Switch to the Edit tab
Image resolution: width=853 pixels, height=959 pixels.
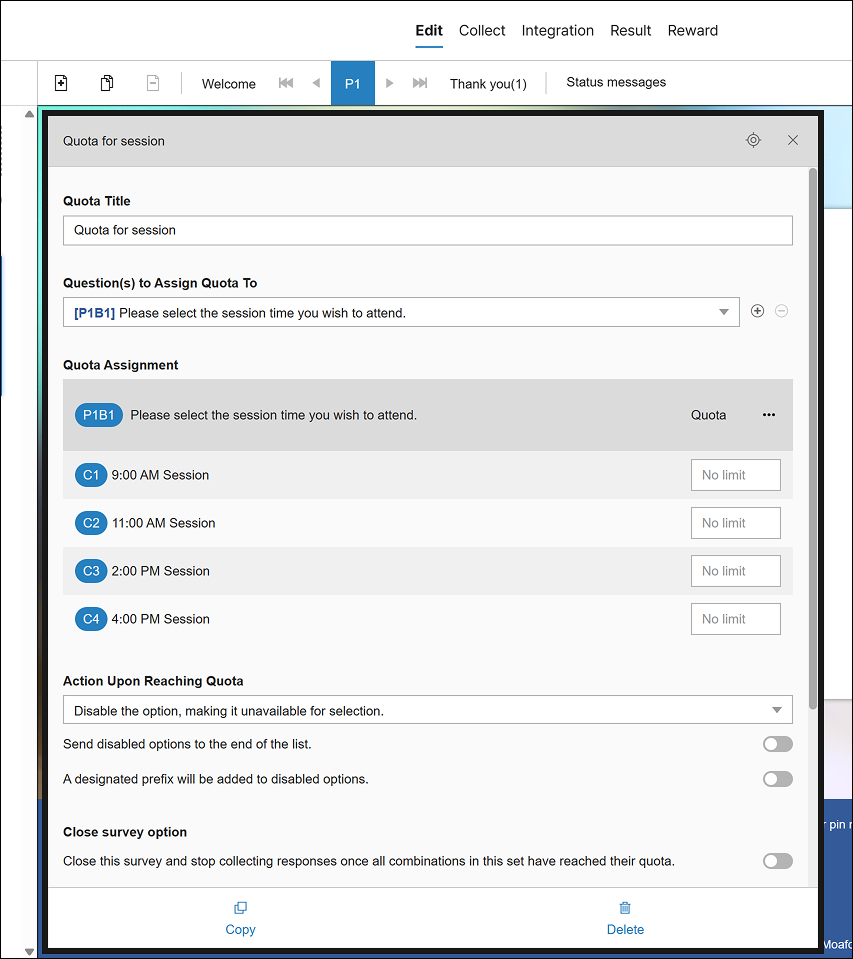(x=429, y=31)
